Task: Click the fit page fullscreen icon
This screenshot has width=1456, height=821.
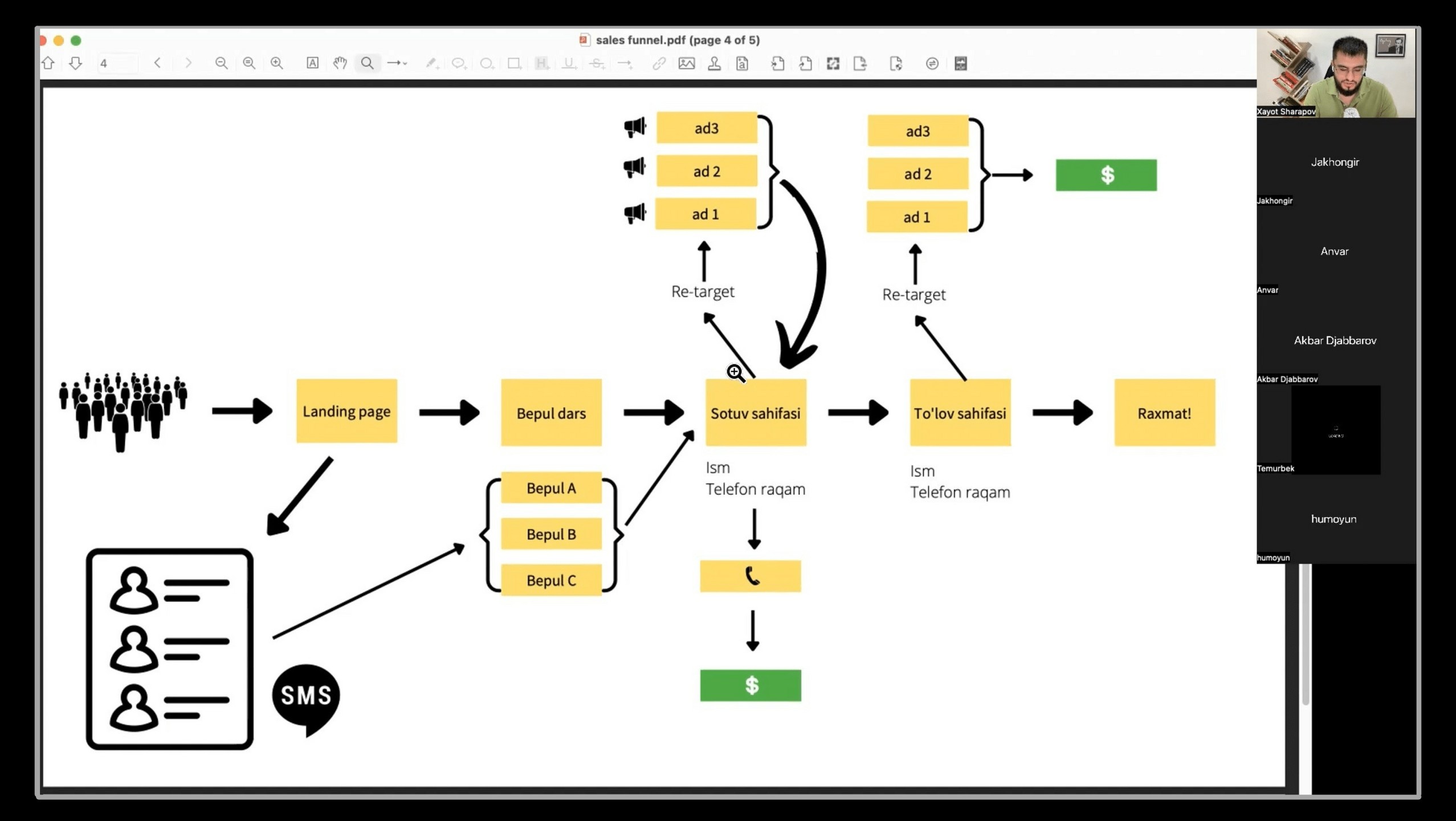Action: 833,63
